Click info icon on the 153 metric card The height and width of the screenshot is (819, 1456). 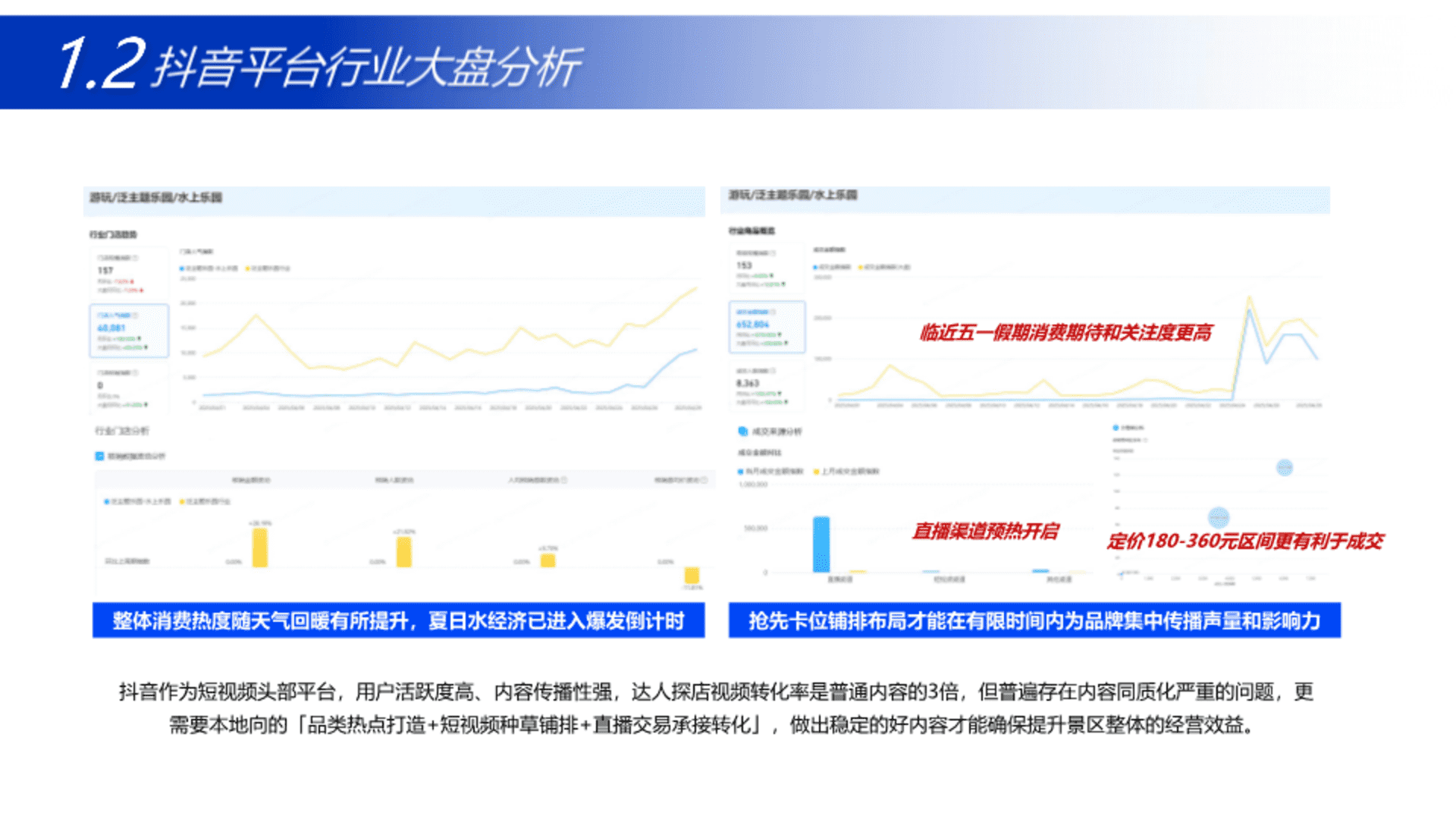(773, 253)
